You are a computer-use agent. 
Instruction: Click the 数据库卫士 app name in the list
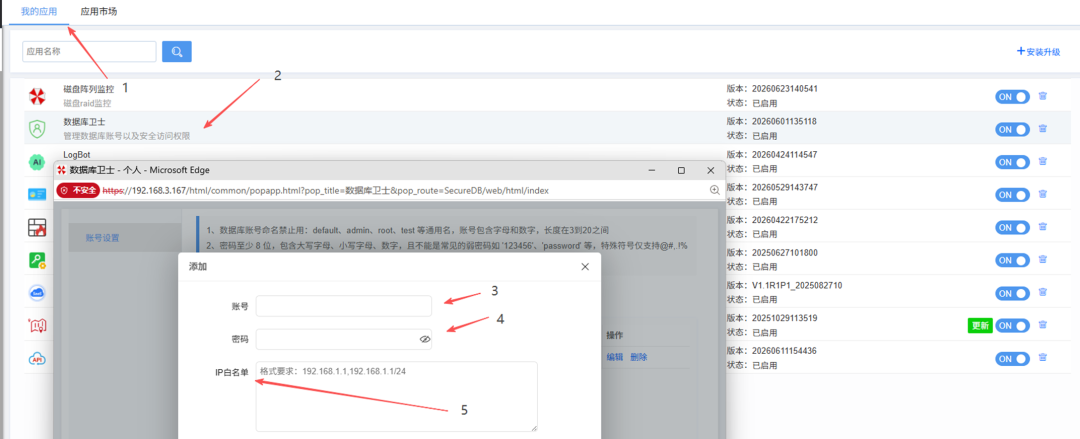point(84,121)
